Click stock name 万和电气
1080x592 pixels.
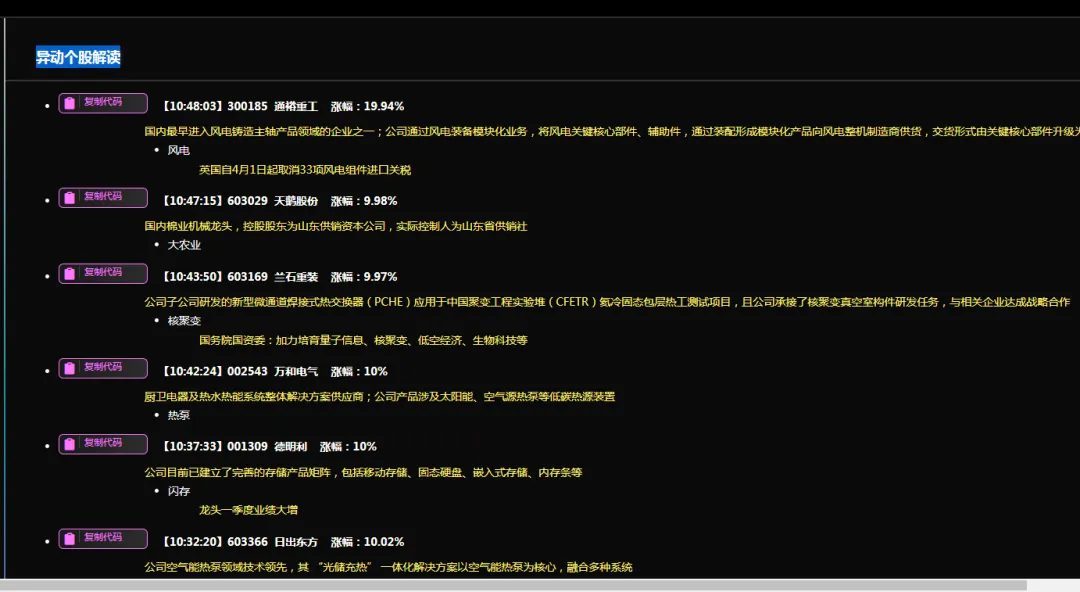(296, 371)
